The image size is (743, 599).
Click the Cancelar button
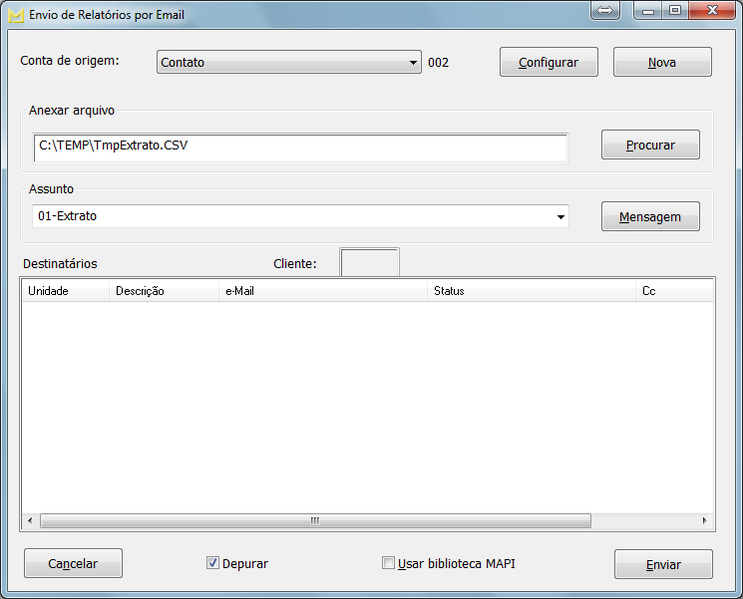73,564
